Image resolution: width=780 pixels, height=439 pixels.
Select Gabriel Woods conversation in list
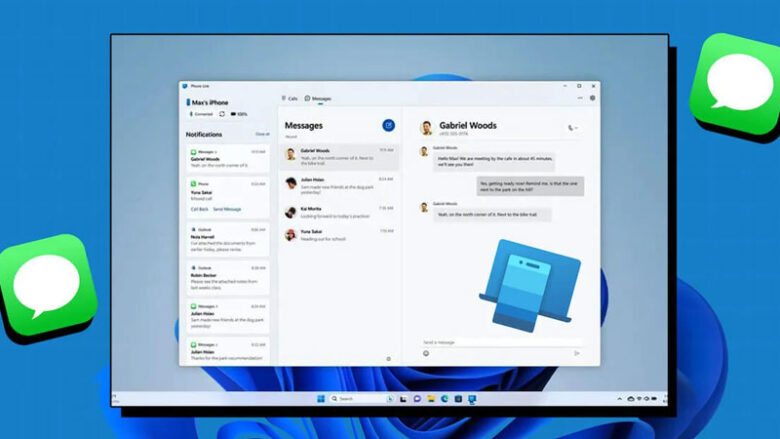pos(339,157)
